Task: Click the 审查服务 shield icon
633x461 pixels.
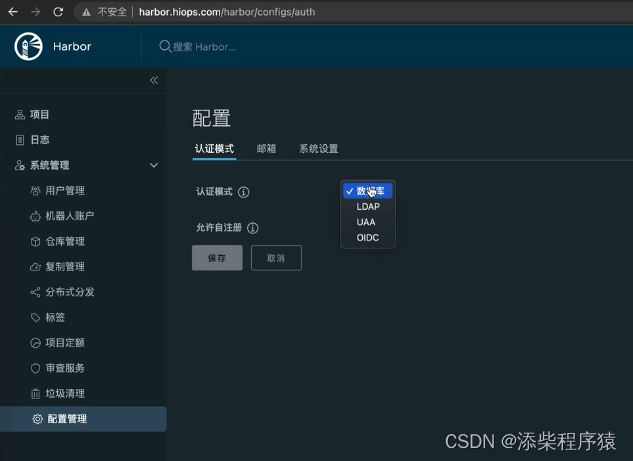Action: click(36, 368)
